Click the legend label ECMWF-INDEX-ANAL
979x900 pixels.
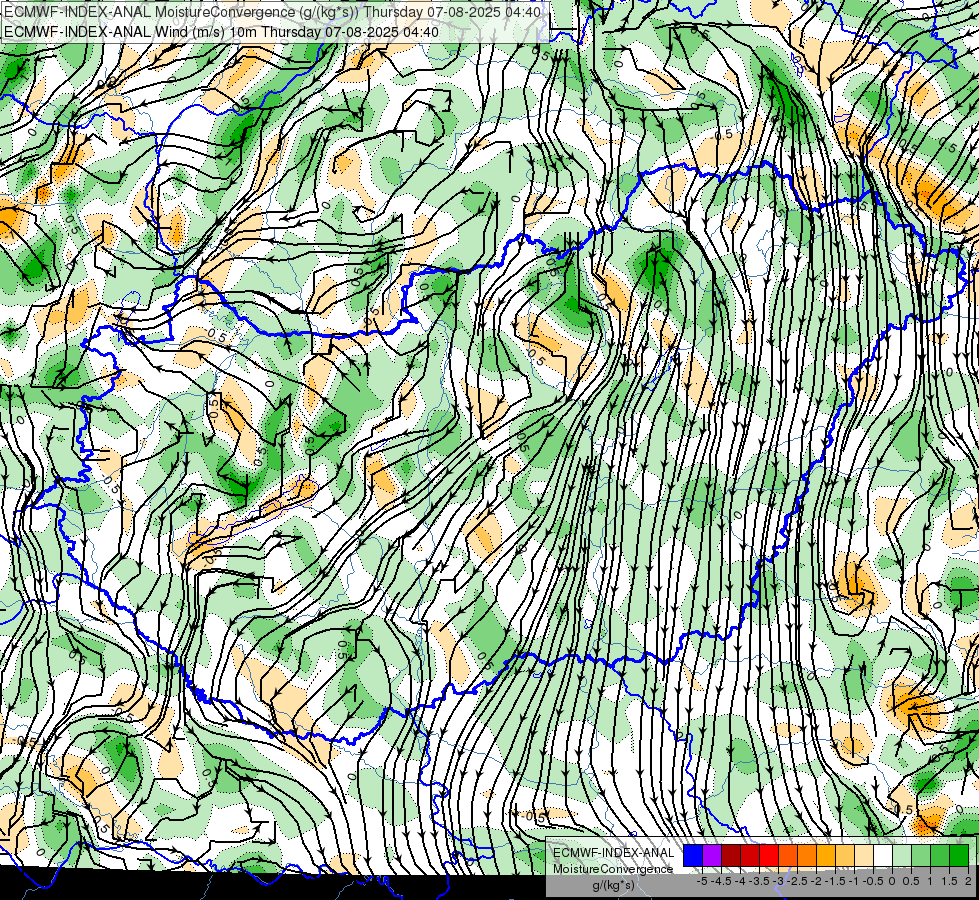click(613, 853)
